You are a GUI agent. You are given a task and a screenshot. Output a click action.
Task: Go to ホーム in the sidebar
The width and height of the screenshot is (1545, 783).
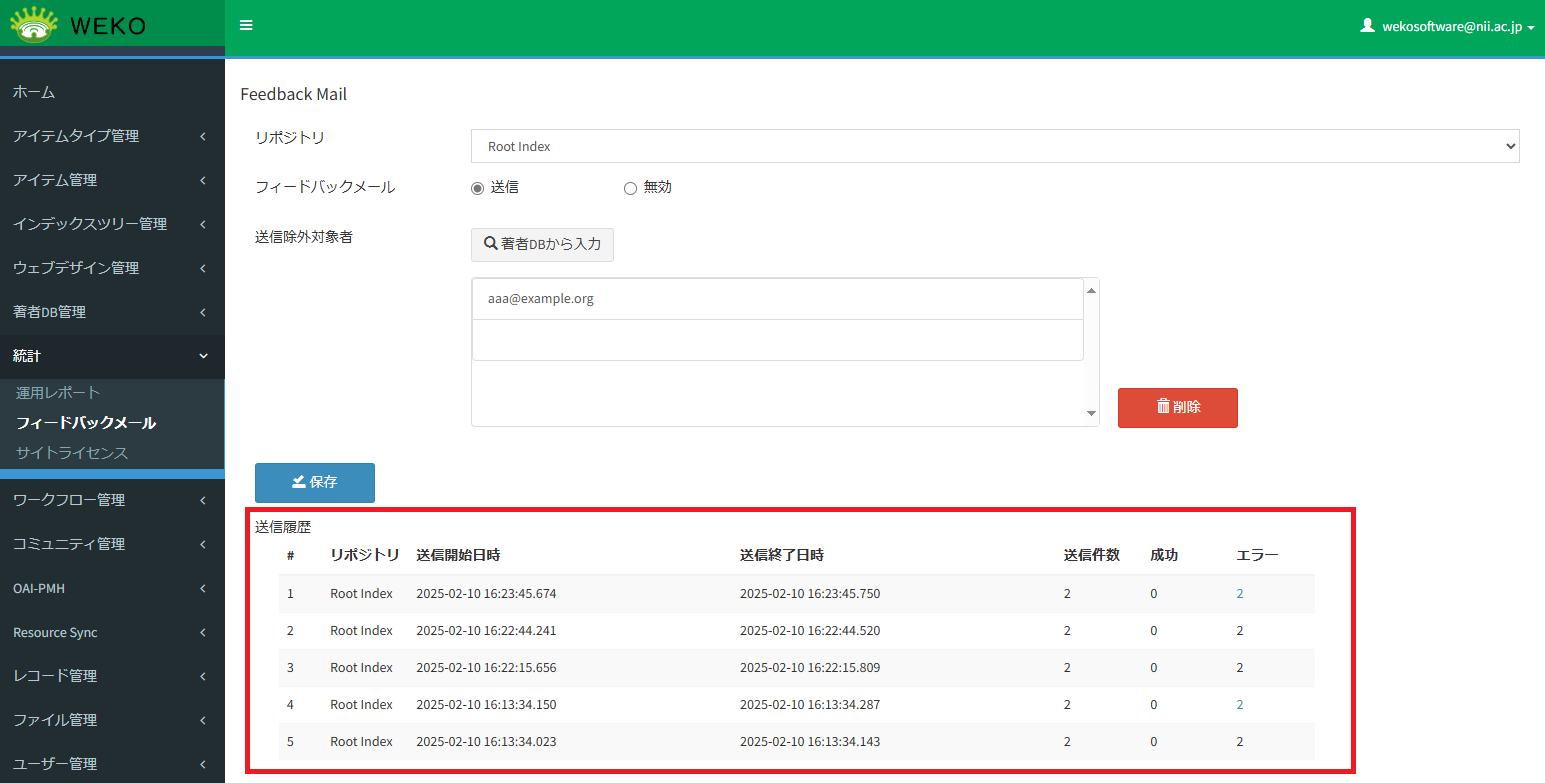(34, 92)
